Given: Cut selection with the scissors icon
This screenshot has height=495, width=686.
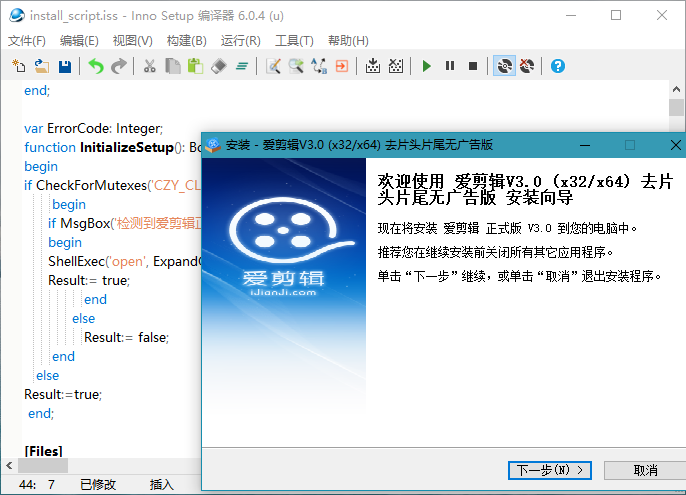Looking at the screenshot, I should pyautogui.click(x=149, y=66).
